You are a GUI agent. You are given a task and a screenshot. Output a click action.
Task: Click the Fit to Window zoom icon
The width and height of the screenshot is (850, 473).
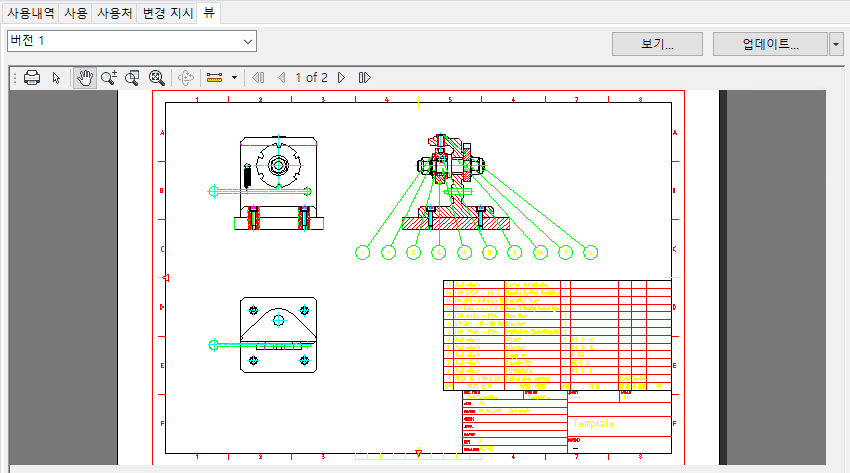click(157, 78)
